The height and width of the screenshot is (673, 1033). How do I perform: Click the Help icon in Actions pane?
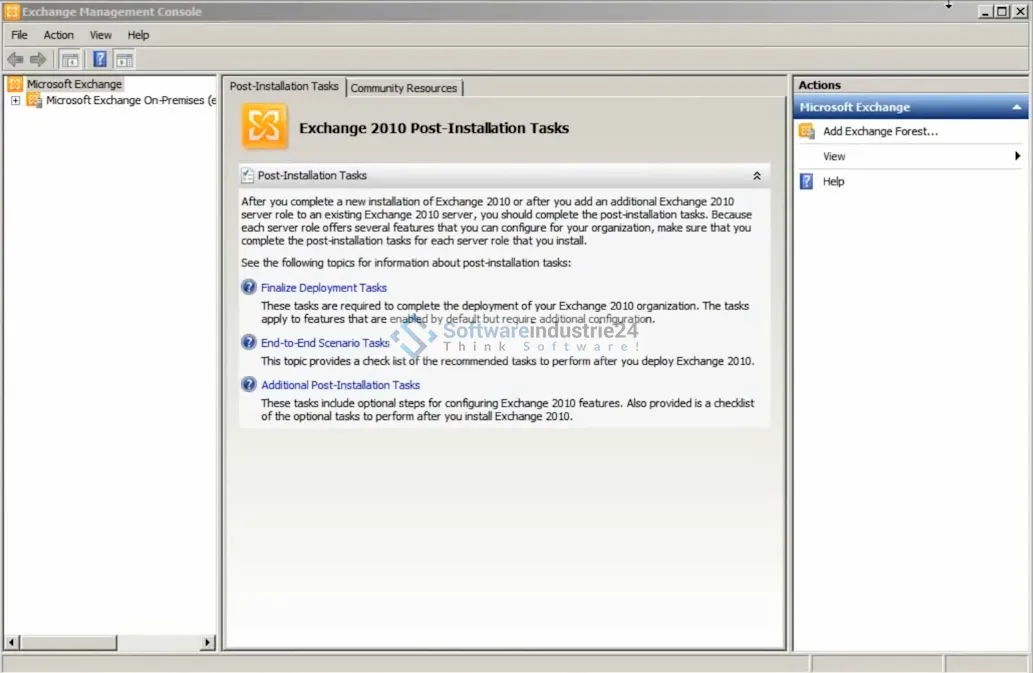click(807, 181)
